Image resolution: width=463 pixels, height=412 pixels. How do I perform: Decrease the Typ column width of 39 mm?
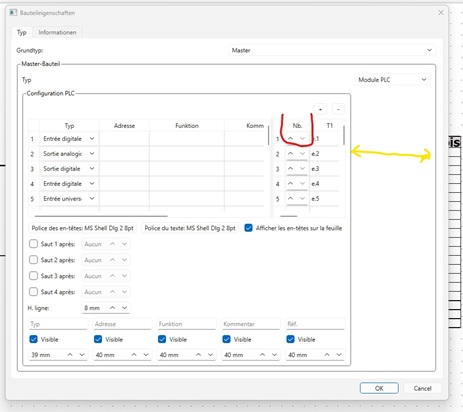click(82, 355)
